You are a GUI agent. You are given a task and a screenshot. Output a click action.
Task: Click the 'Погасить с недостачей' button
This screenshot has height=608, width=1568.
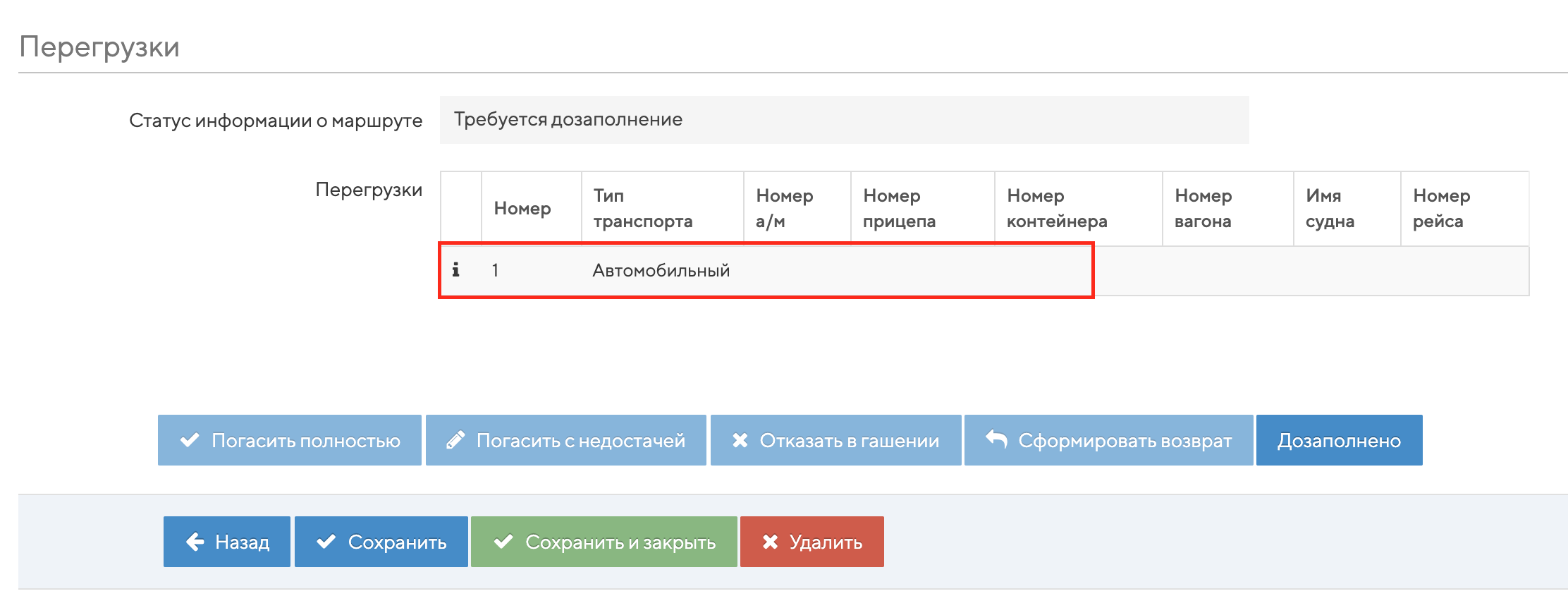click(x=566, y=440)
